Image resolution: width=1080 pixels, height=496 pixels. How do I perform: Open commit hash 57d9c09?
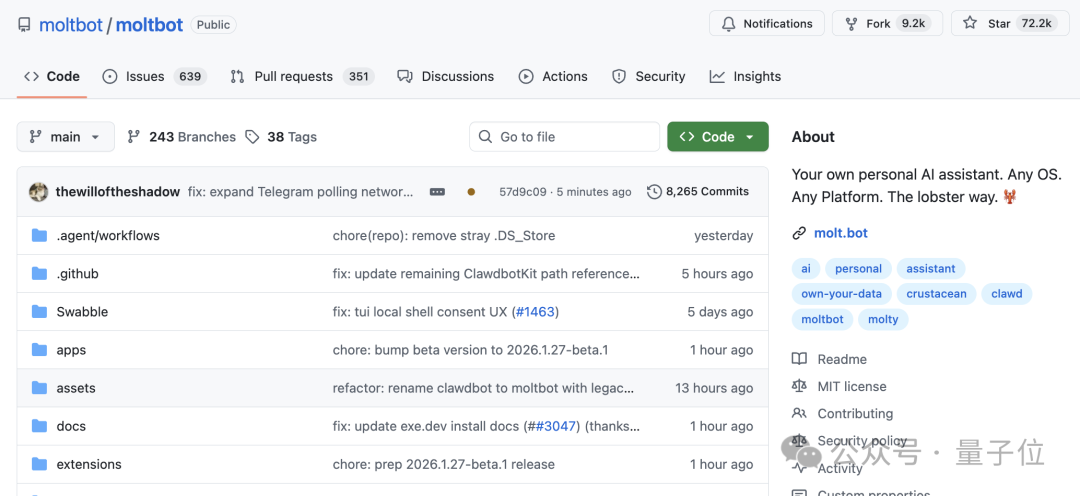click(x=523, y=192)
